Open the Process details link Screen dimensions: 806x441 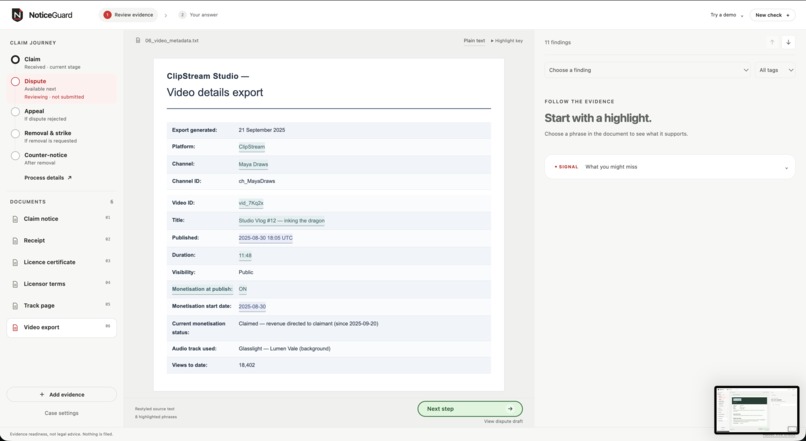click(x=48, y=178)
